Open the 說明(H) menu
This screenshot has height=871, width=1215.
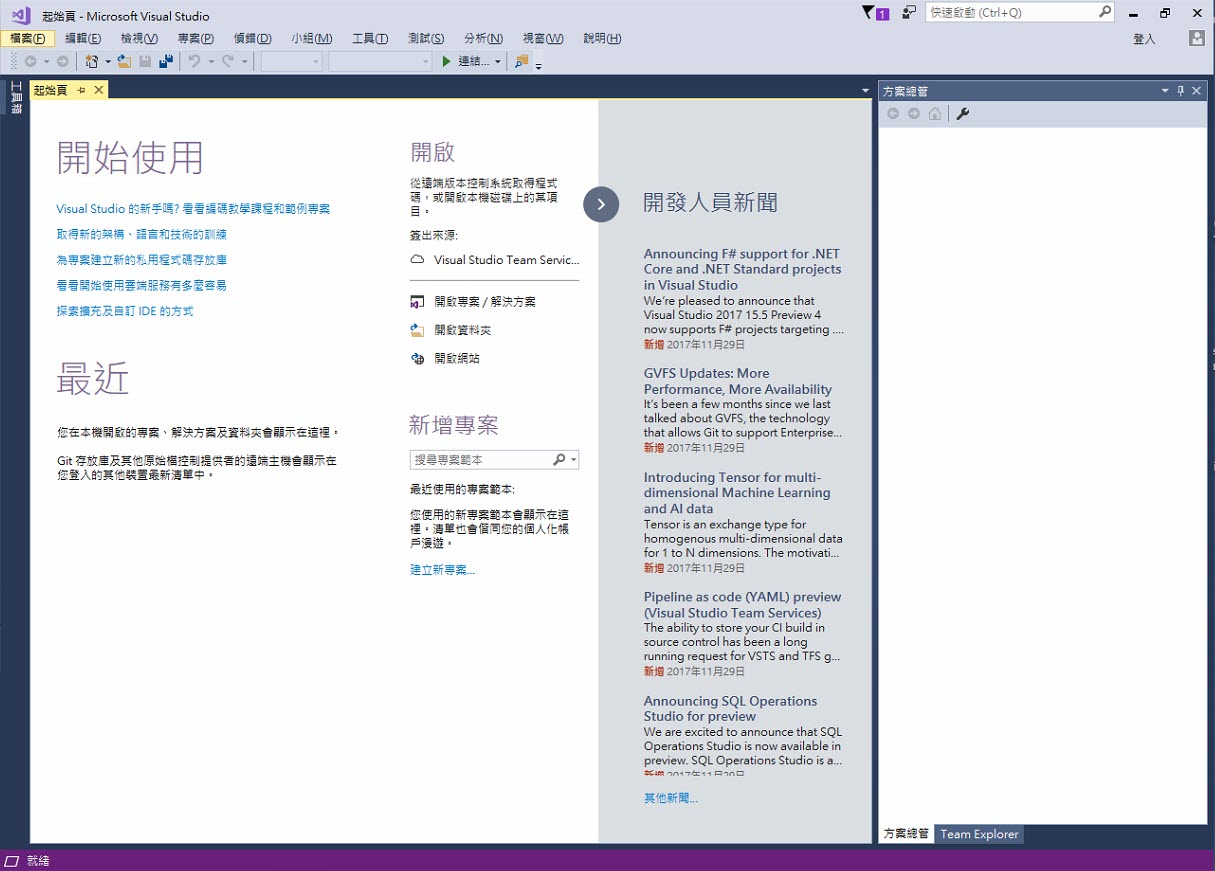point(602,38)
